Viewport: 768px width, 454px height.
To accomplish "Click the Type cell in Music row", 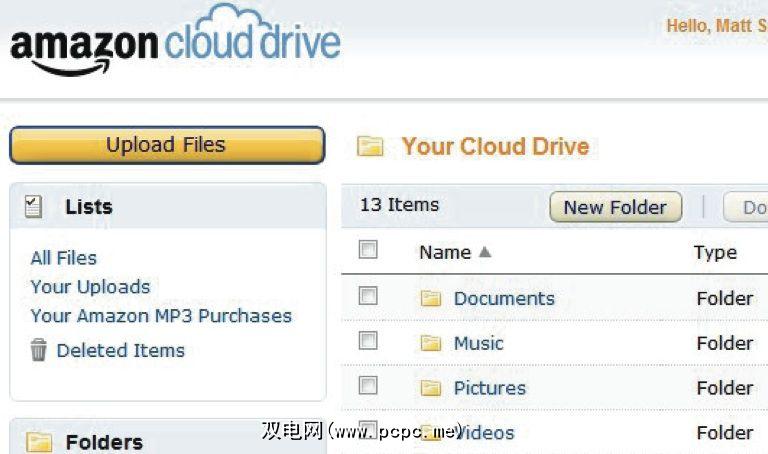I will (x=725, y=343).
